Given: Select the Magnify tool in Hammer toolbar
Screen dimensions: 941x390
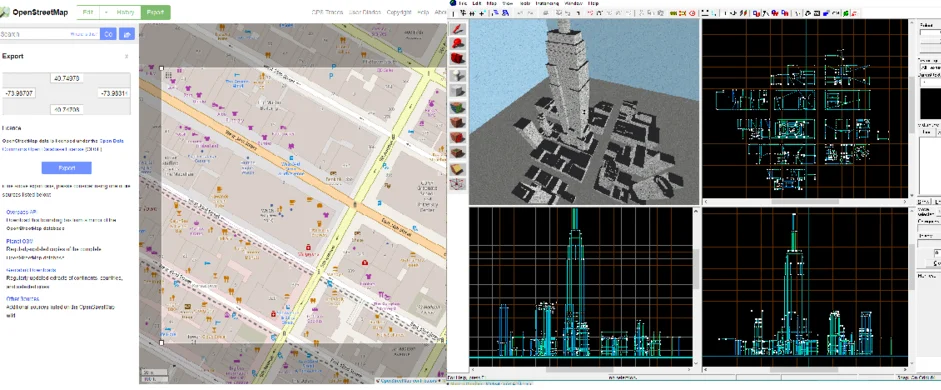Looking at the screenshot, I should tap(458, 43).
